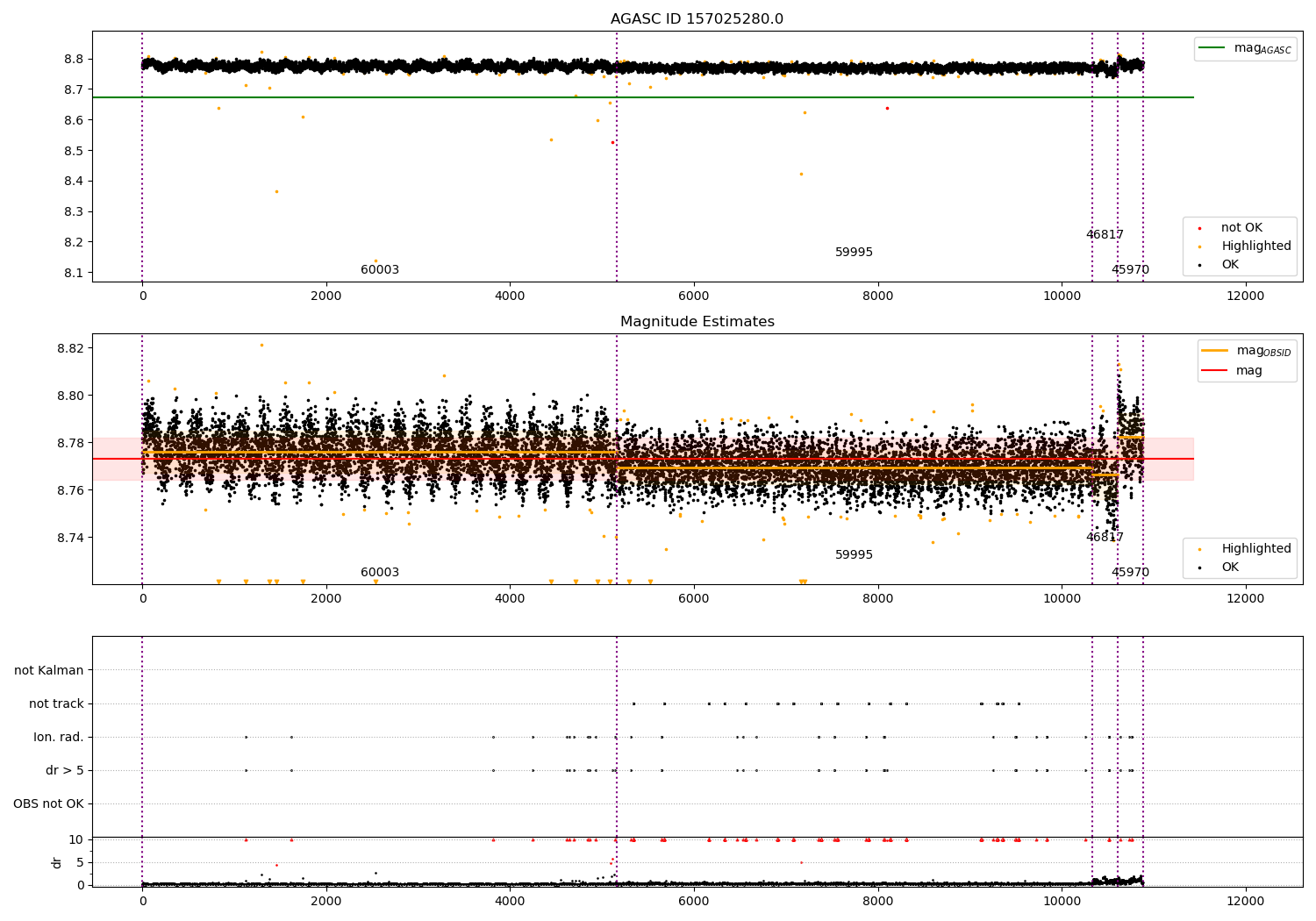Click the 45970 label in Magnitude Estimates plot
The height and width of the screenshot is (921, 1316).
pyautogui.click(x=1130, y=572)
